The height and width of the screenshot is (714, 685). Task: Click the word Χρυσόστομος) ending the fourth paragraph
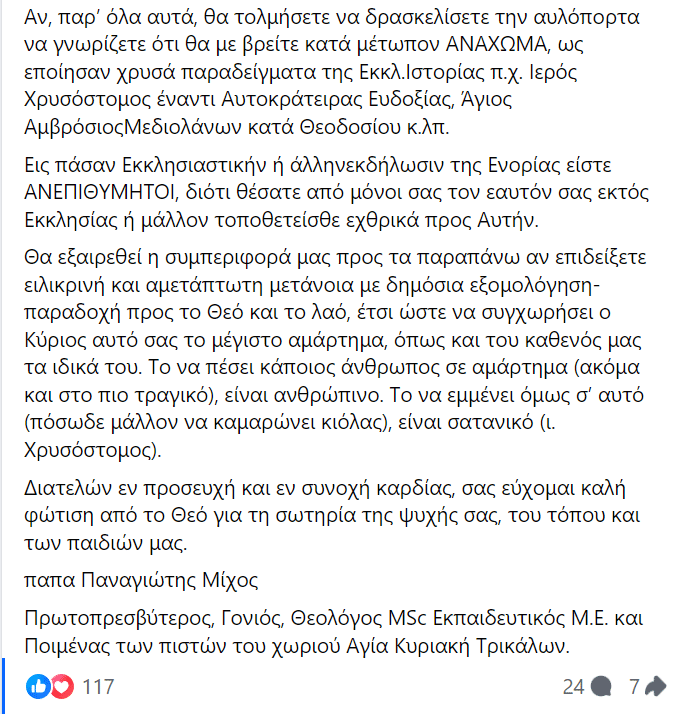pos(93,450)
